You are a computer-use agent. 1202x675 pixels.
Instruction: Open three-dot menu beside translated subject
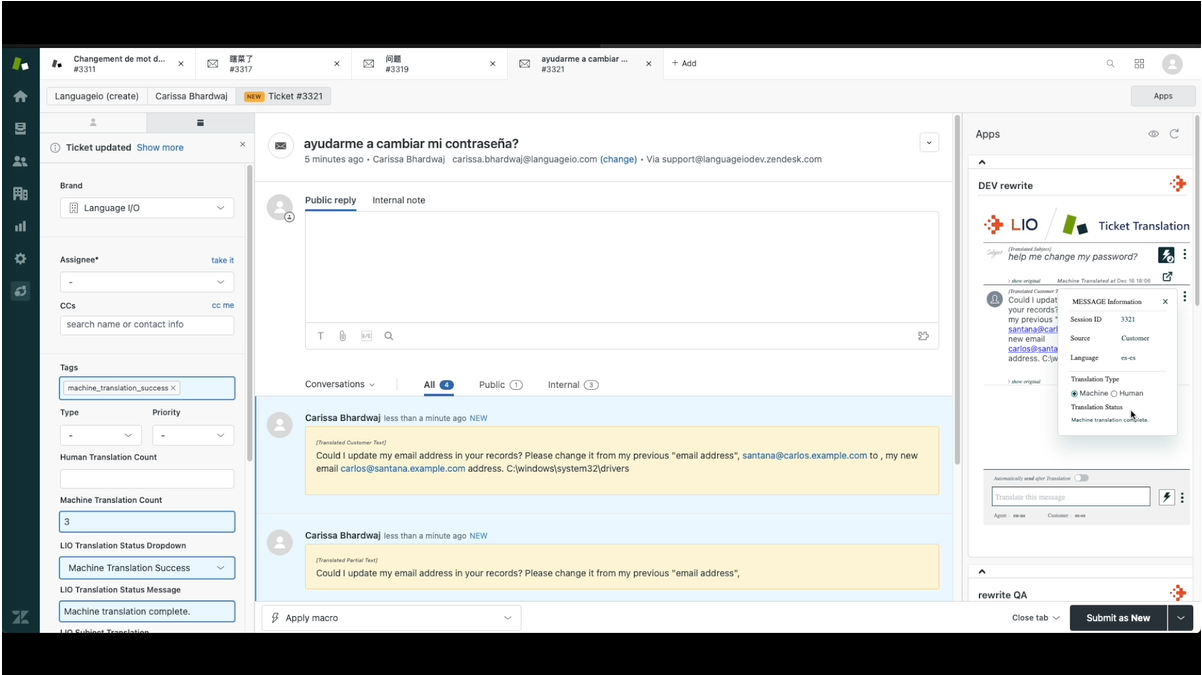tap(1185, 255)
